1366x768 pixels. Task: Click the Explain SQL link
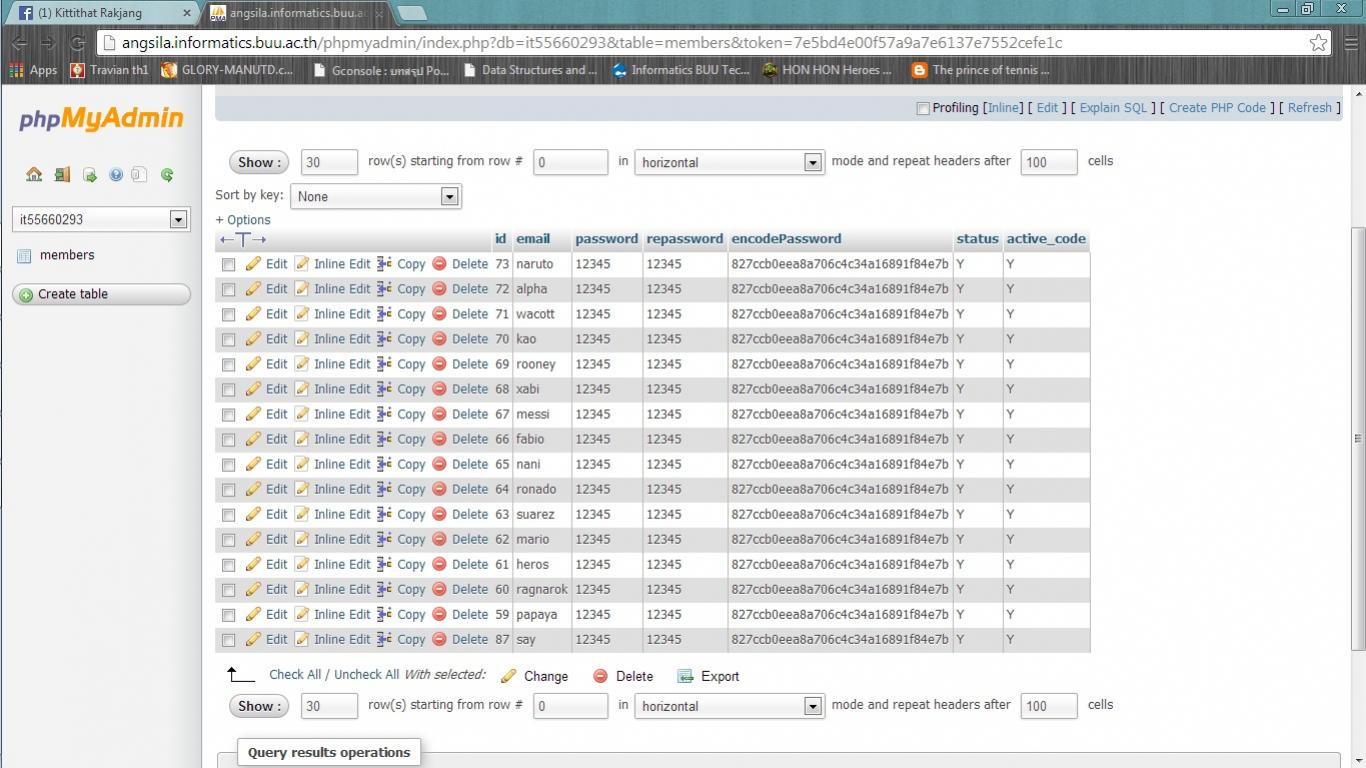pyautogui.click(x=1113, y=108)
